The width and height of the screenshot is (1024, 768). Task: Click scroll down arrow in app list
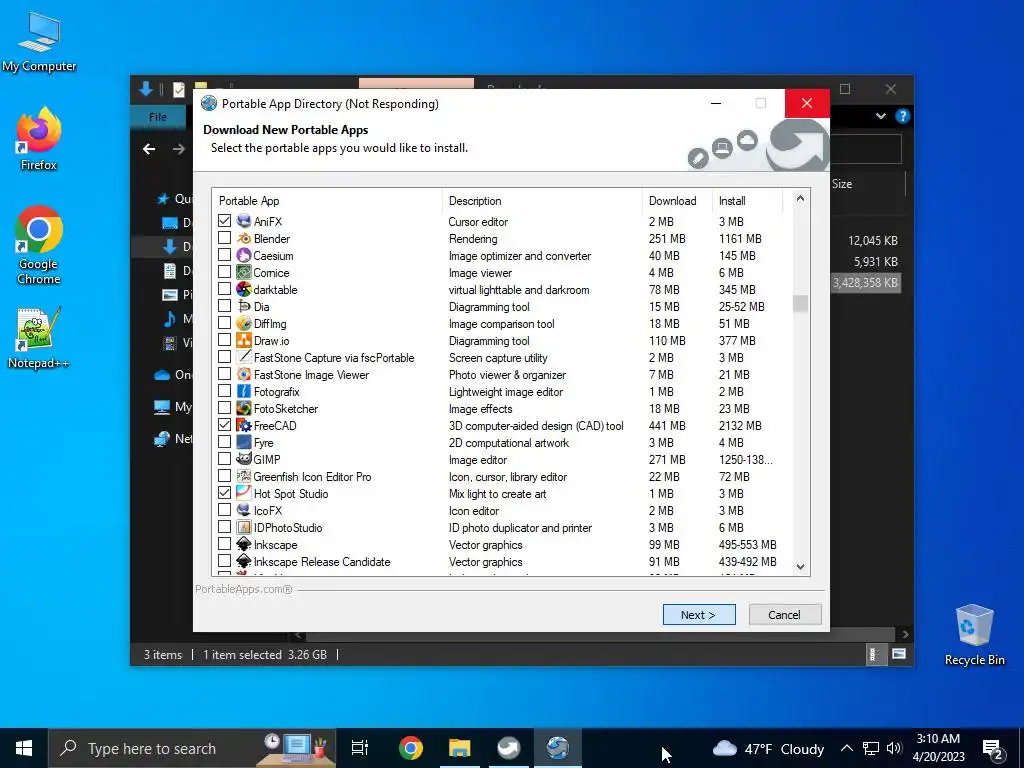[801, 567]
